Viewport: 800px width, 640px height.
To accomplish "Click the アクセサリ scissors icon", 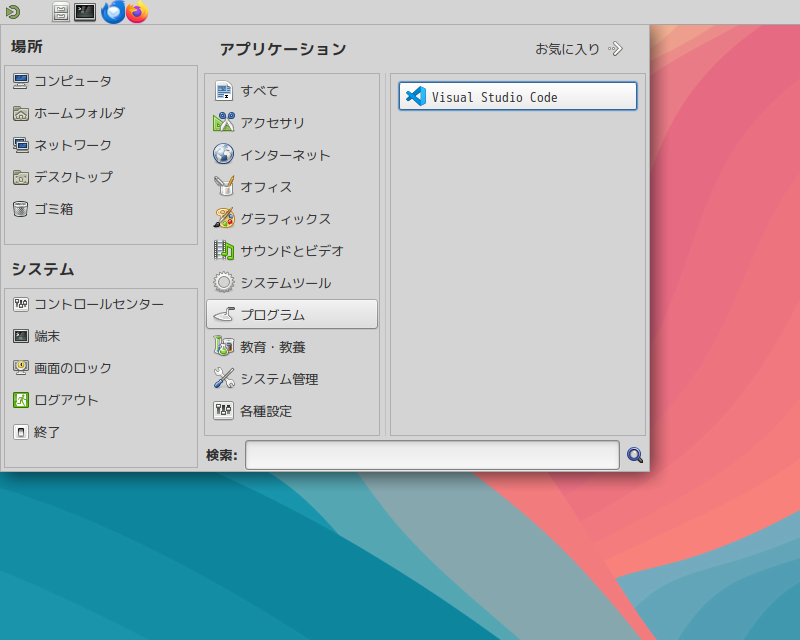I will point(223,122).
